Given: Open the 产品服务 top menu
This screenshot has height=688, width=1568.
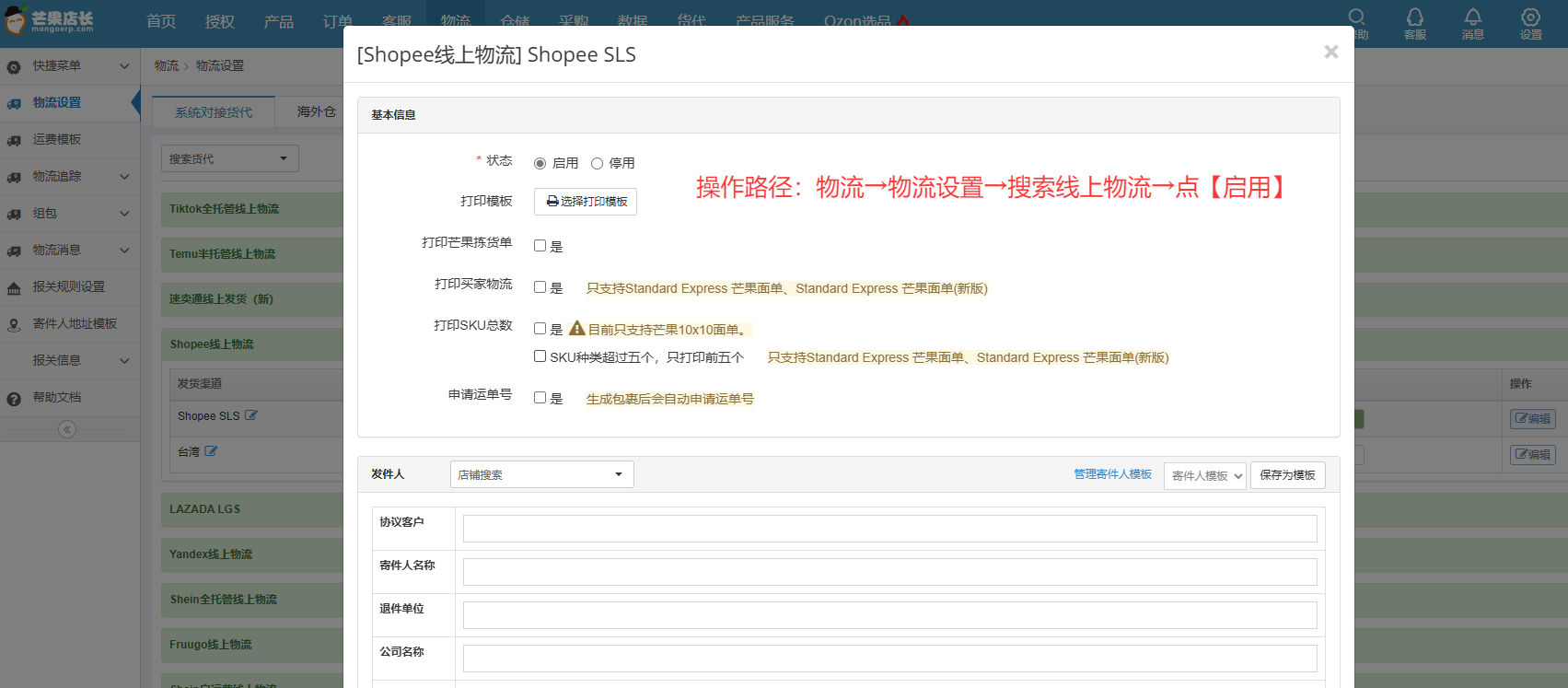Looking at the screenshot, I should coord(765,21).
